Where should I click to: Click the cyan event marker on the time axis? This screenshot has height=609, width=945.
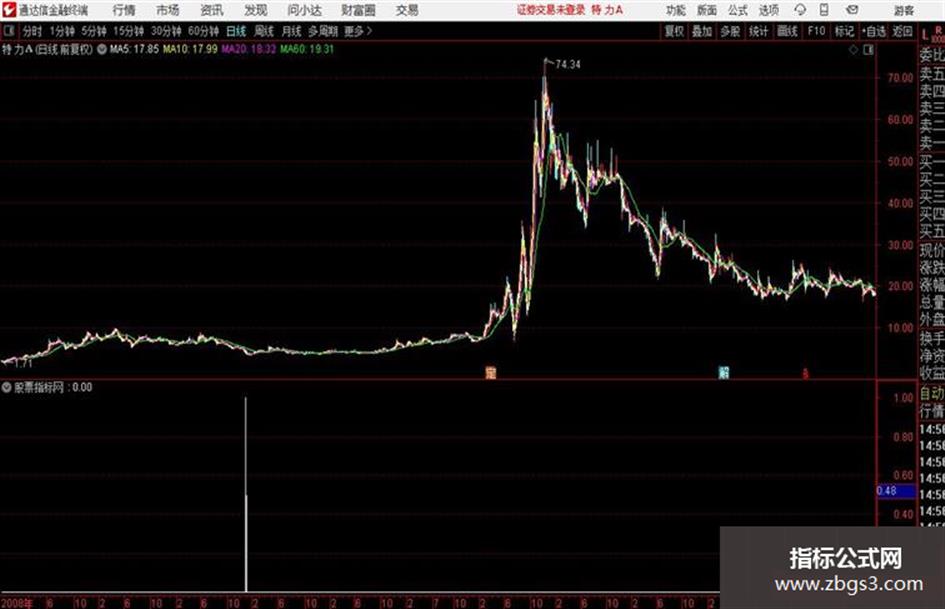[724, 373]
